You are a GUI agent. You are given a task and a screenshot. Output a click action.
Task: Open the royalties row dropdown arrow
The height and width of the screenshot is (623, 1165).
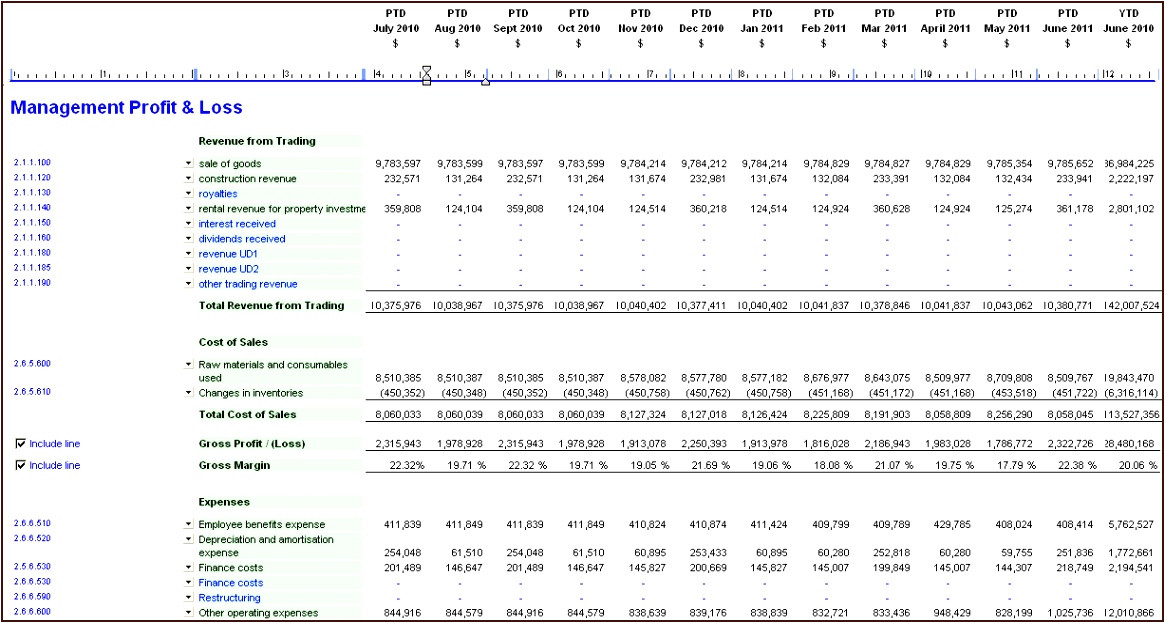tap(189, 193)
